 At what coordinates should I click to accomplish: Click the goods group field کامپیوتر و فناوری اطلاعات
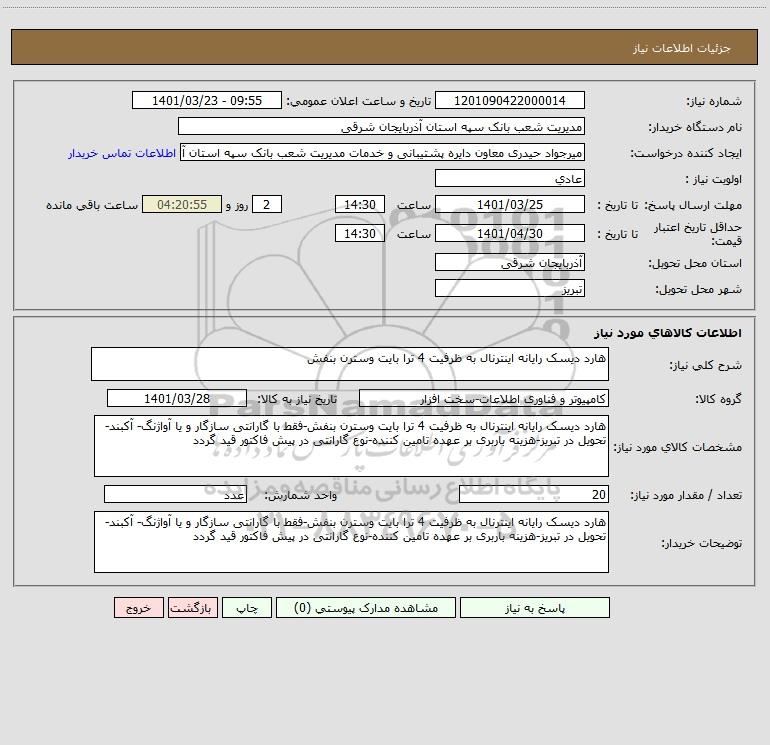point(484,398)
